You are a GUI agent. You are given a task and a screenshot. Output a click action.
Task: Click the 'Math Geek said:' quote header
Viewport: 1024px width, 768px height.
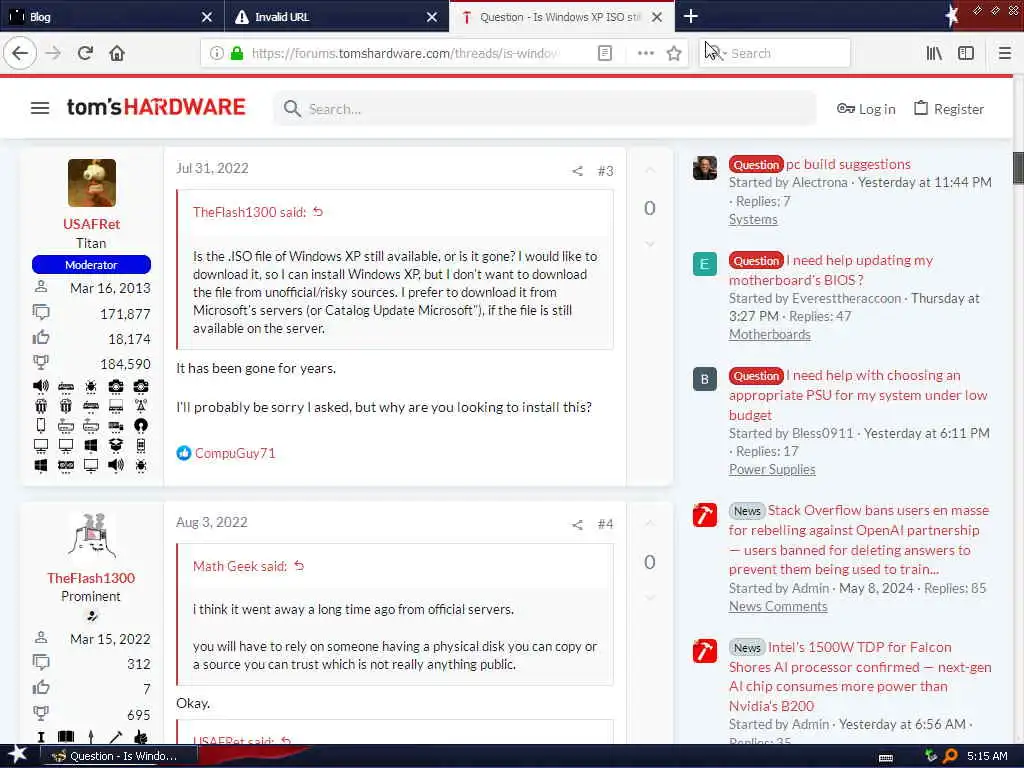coord(240,566)
